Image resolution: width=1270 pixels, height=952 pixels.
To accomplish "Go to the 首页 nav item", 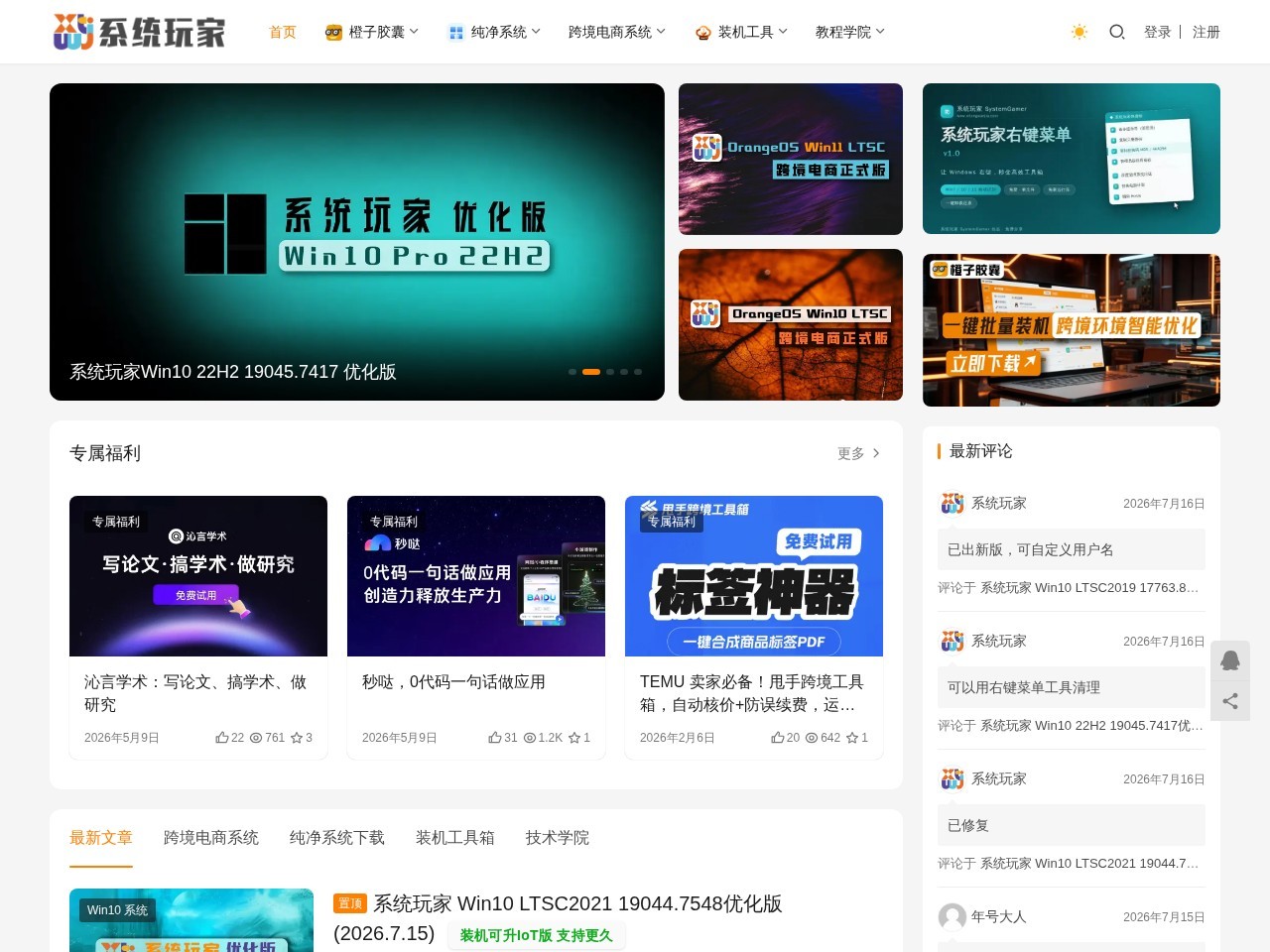I will click(x=283, y=32).
